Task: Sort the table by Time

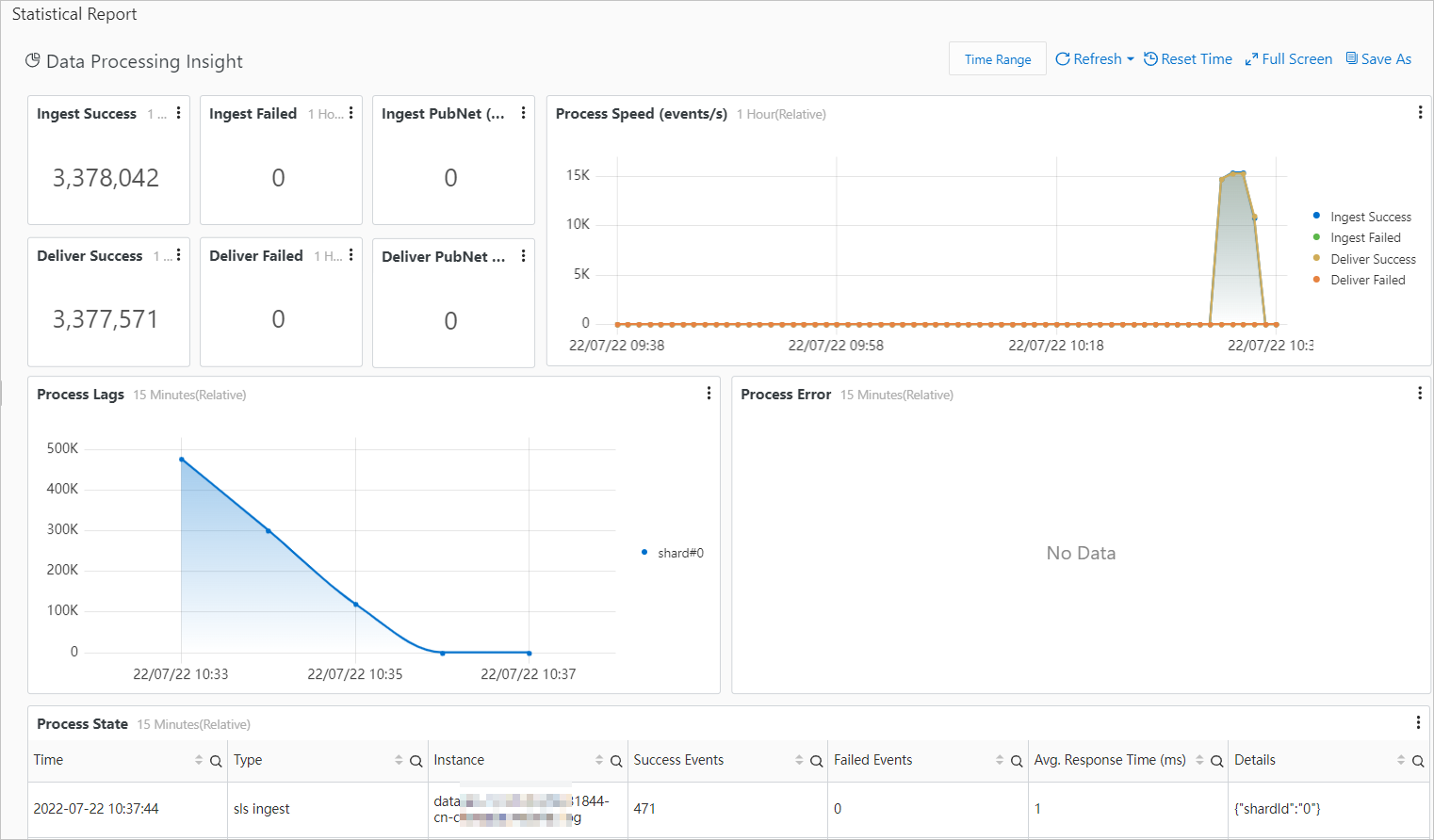Action: pyautogui.click(x=199, y=760)
